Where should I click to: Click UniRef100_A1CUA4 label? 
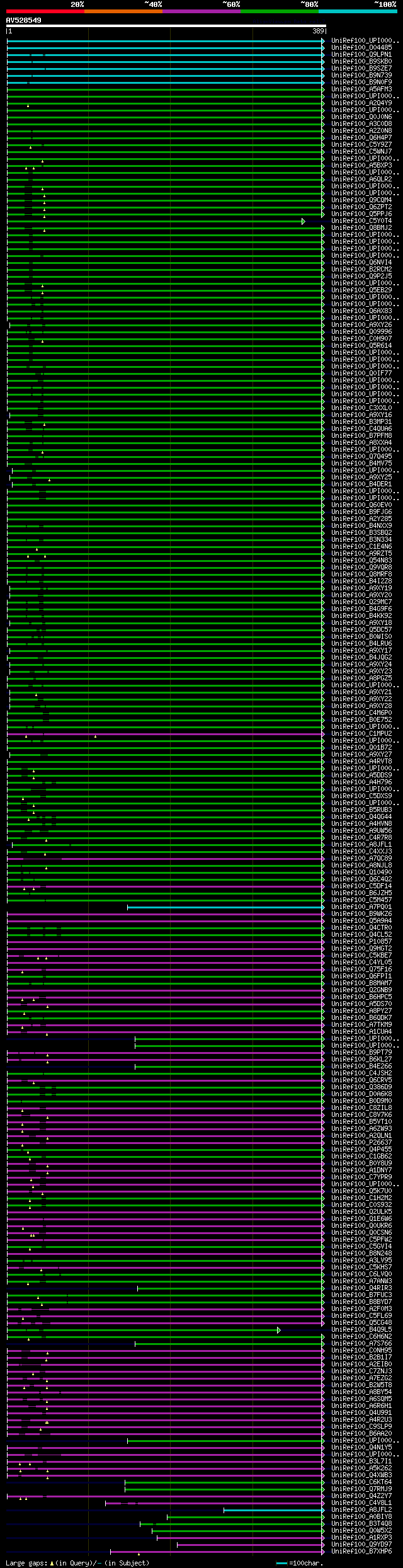coord(361,1032)
